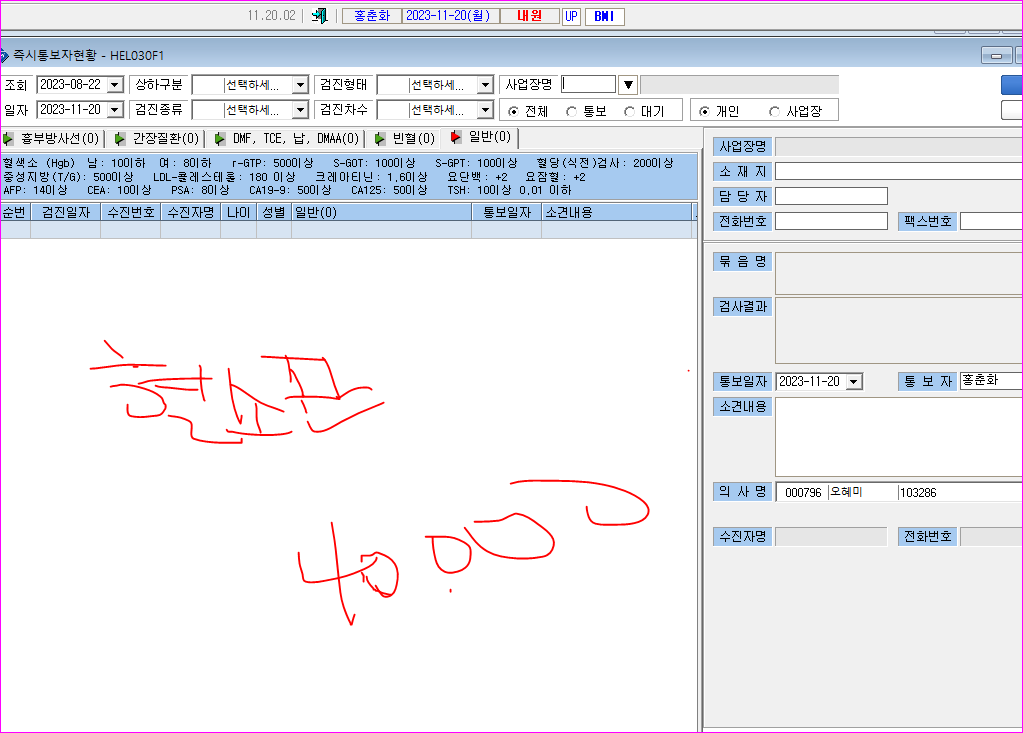Click the UP button in top bar
The height and width of the screenshot is (733, 1023).
point(572,16)
